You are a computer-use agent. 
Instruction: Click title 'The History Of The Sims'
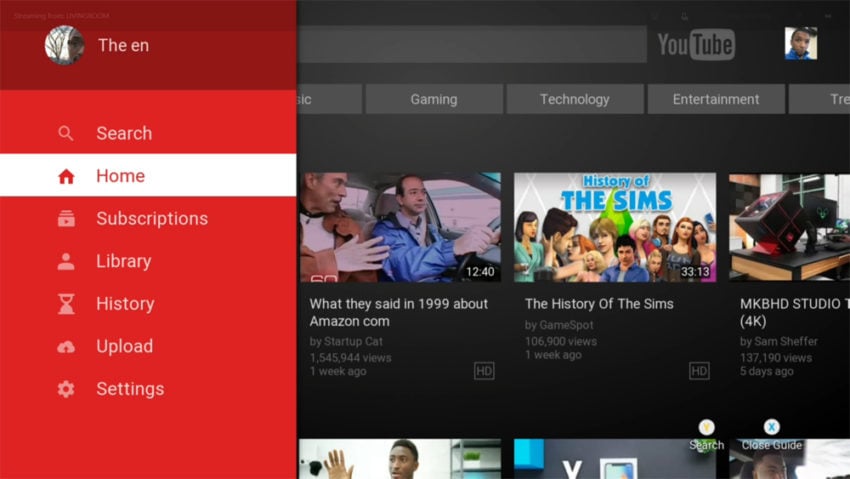coord(599,304)
